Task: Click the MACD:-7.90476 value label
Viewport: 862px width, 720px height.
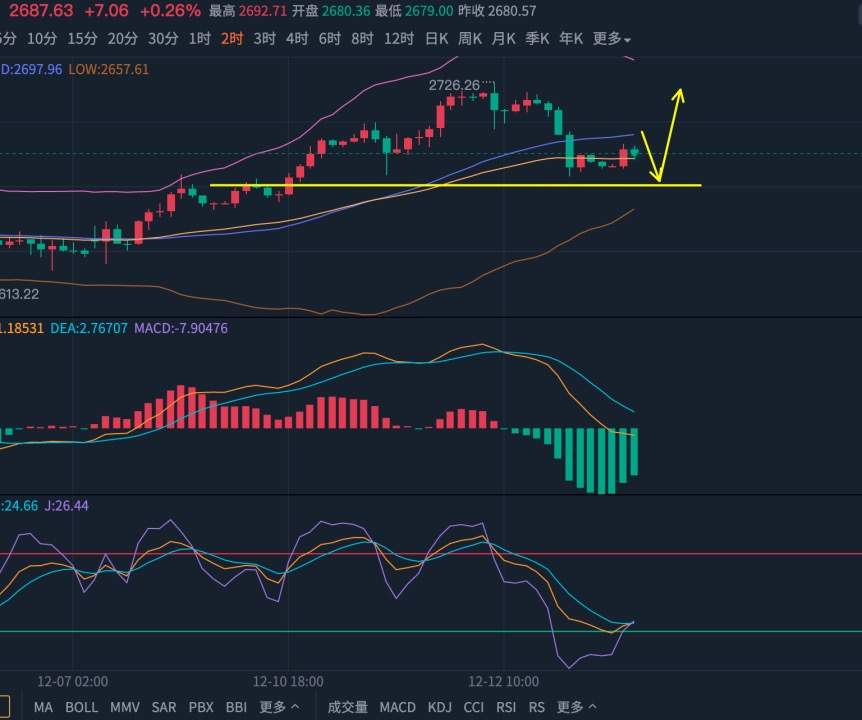Action: pyautogui.click(x=181, y=328)
